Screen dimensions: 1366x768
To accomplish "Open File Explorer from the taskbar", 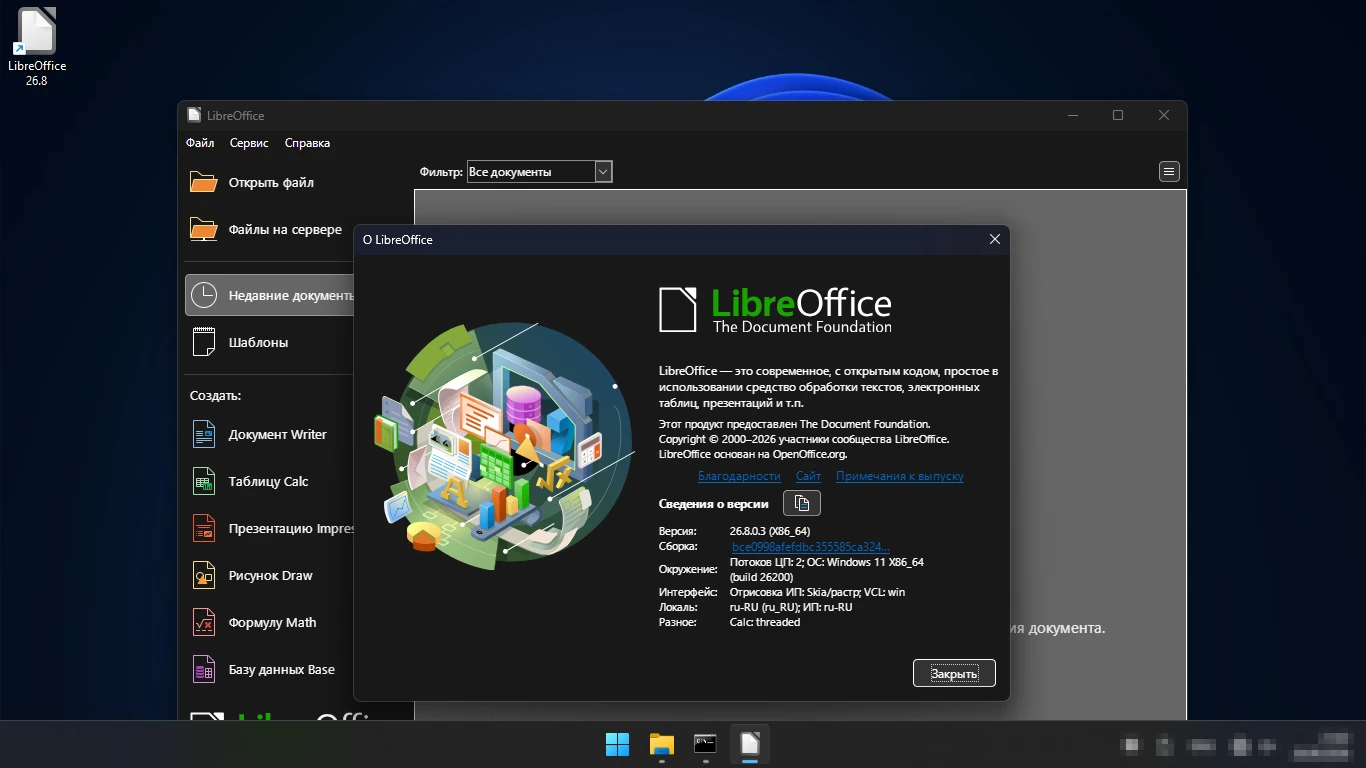I will click(x=662, y=744).
